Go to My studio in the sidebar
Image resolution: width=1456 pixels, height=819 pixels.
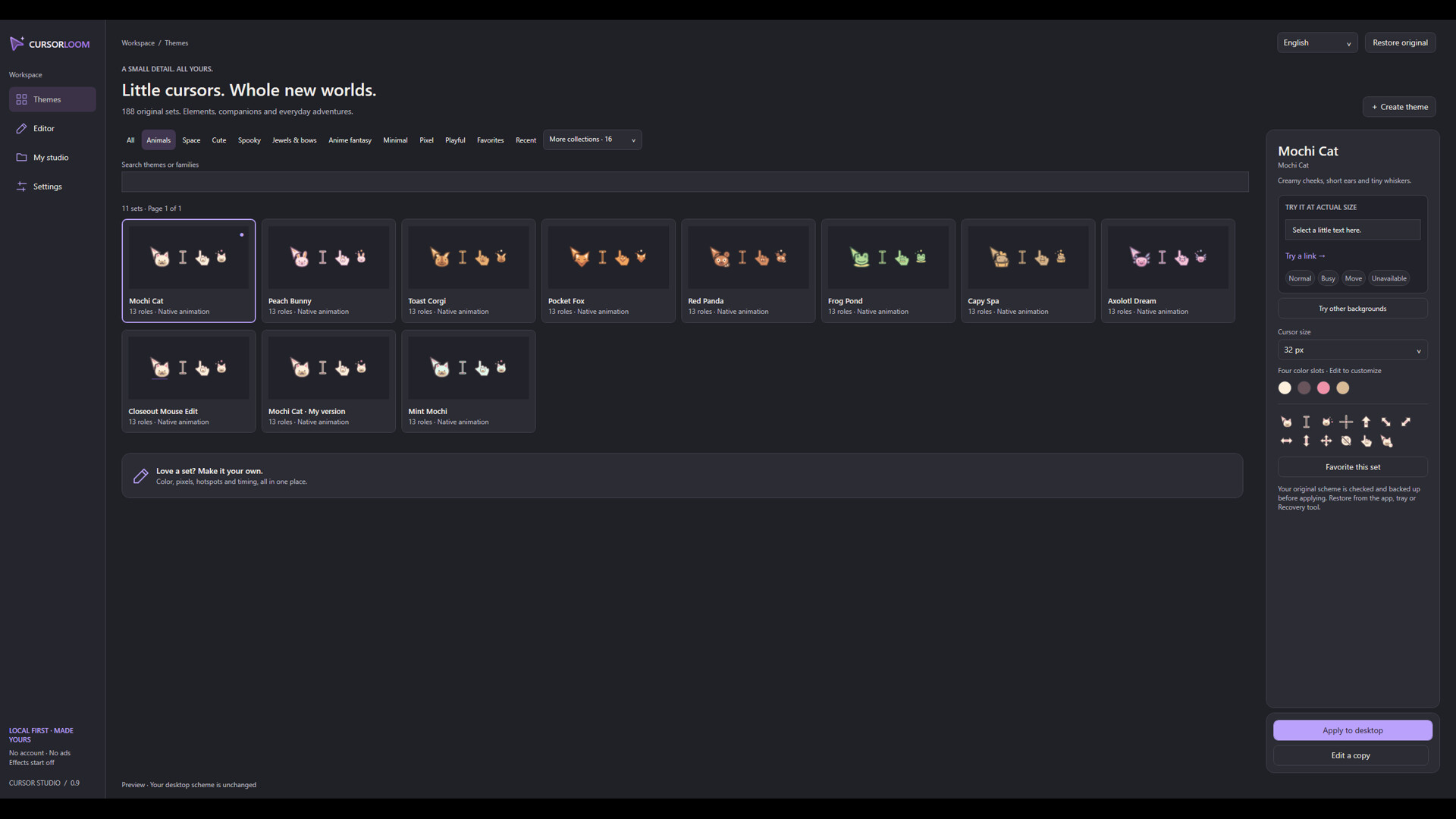52,158
